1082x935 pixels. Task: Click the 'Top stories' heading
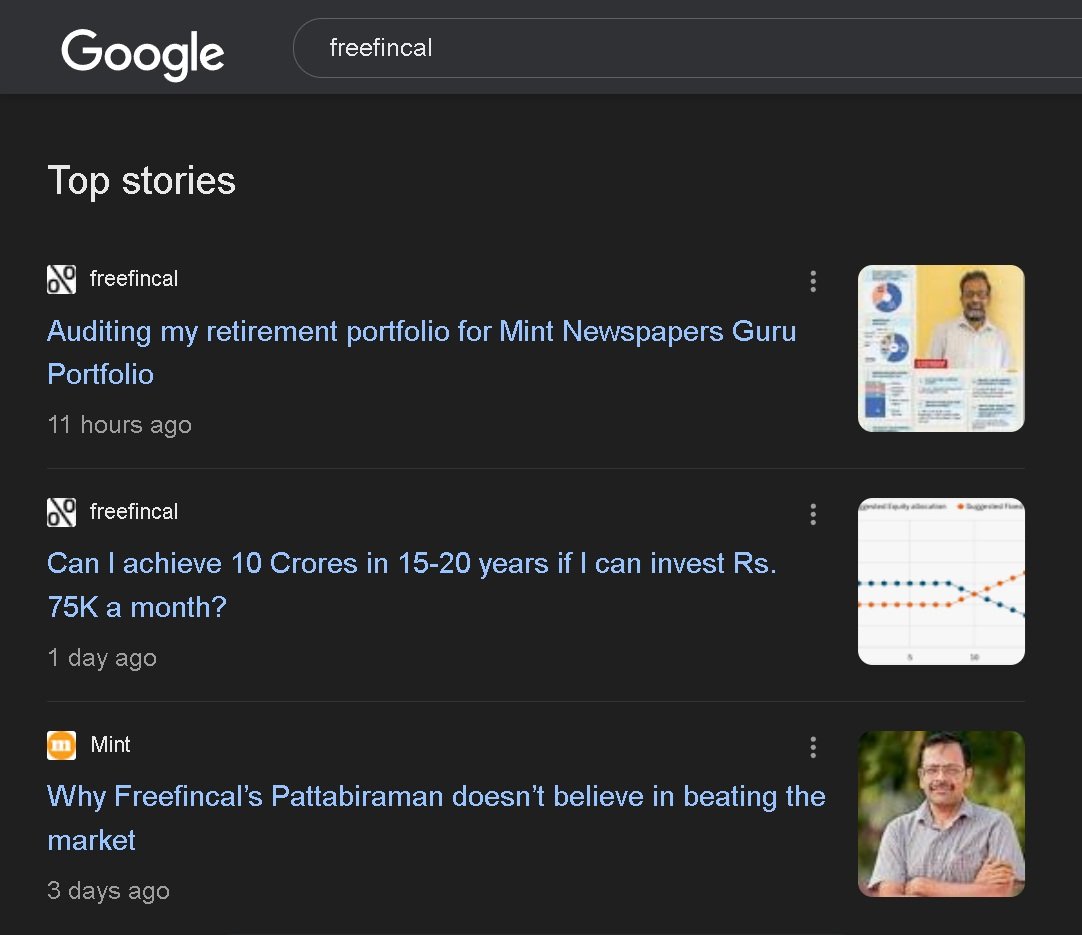141,181
